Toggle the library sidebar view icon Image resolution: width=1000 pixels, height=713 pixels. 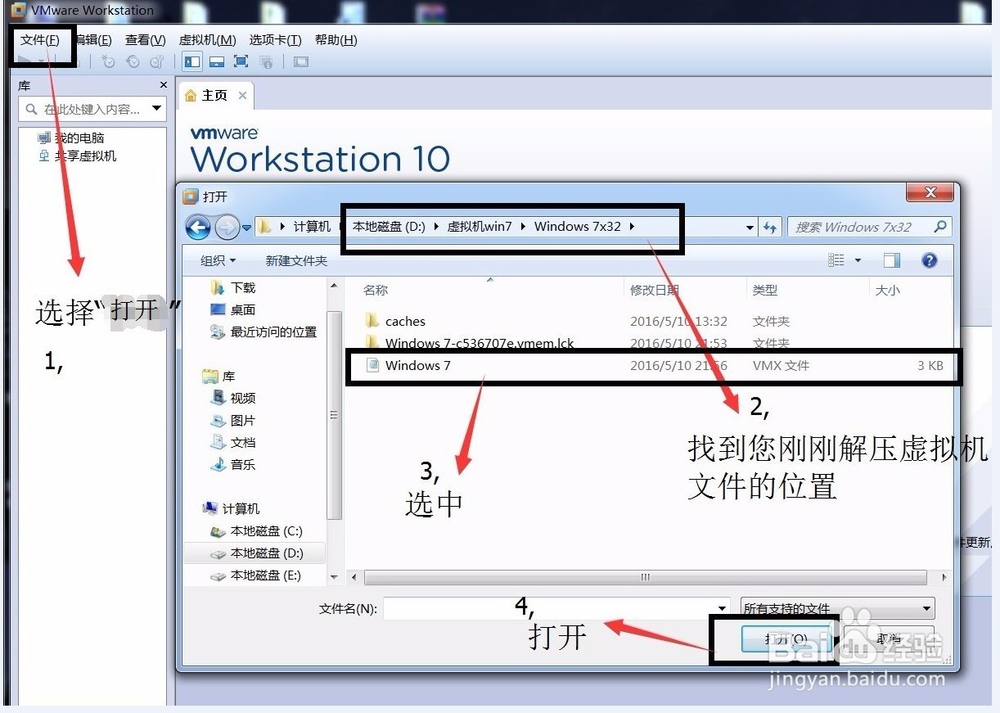[x=192, y=62]
